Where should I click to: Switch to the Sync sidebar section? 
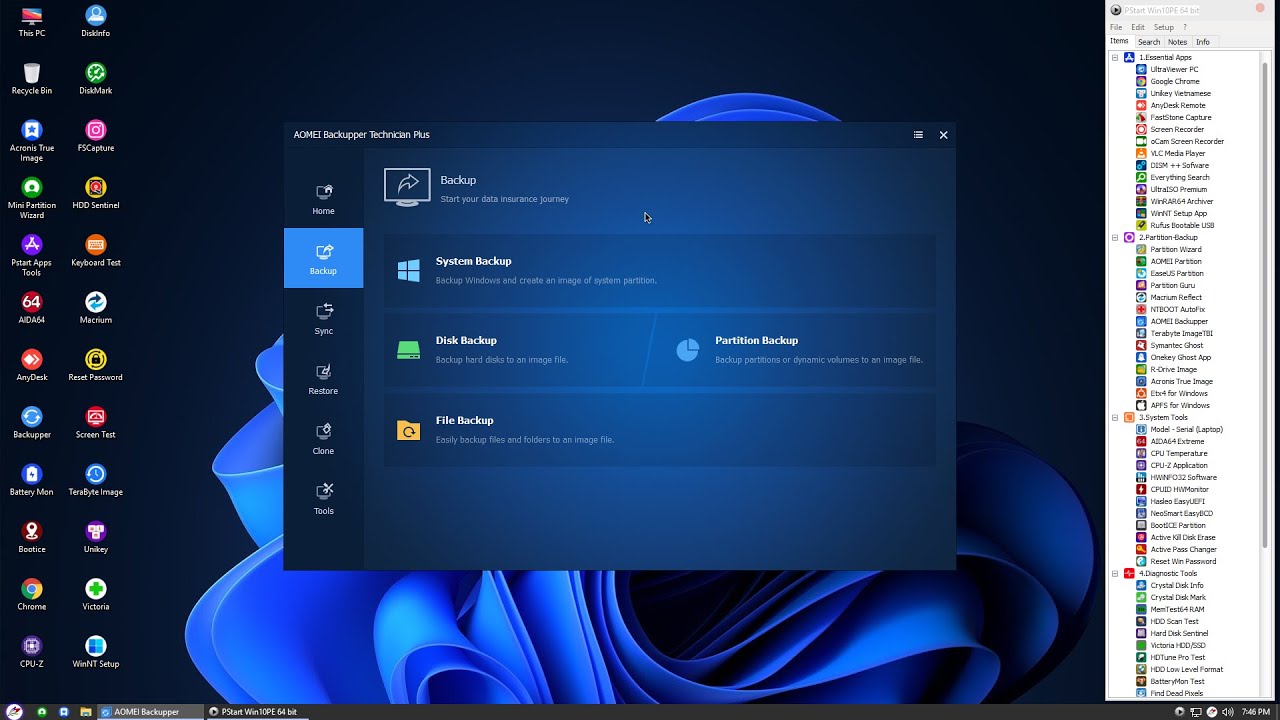[x=323, y=319]
